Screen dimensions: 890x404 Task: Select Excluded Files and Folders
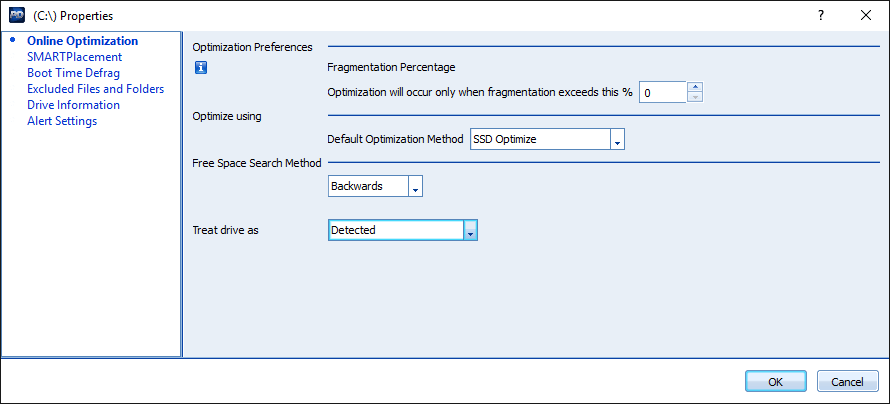coord(95,89)
